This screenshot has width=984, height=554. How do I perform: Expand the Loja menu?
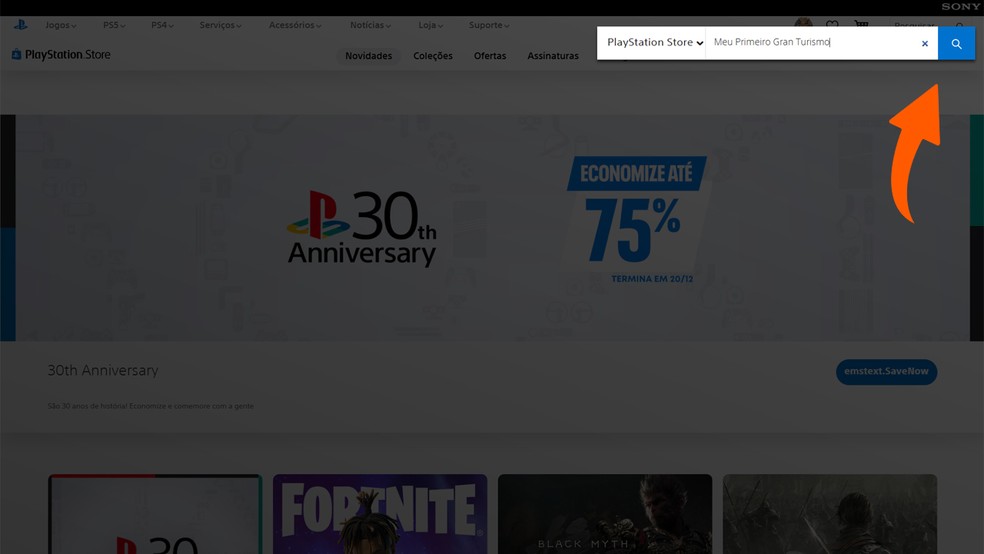coord(430,25)
